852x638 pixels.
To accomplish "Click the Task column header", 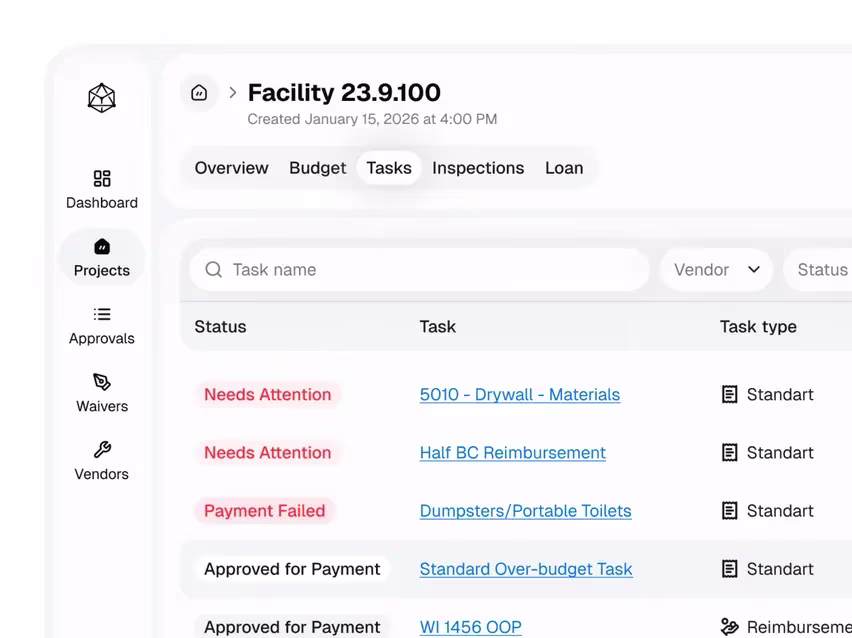I will click(x=437, y=327).
